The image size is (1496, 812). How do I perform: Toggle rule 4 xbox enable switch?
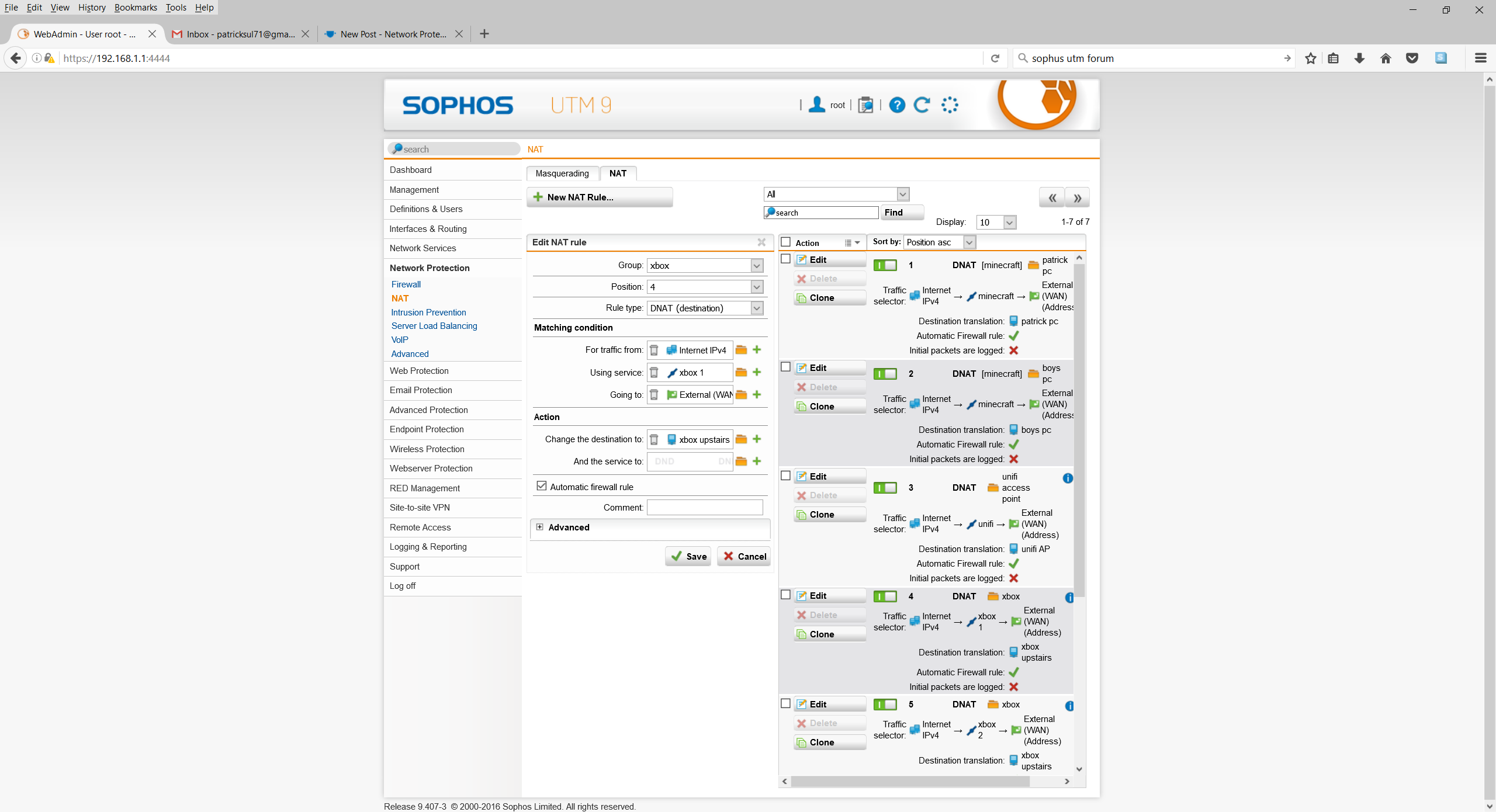(885, 596)
